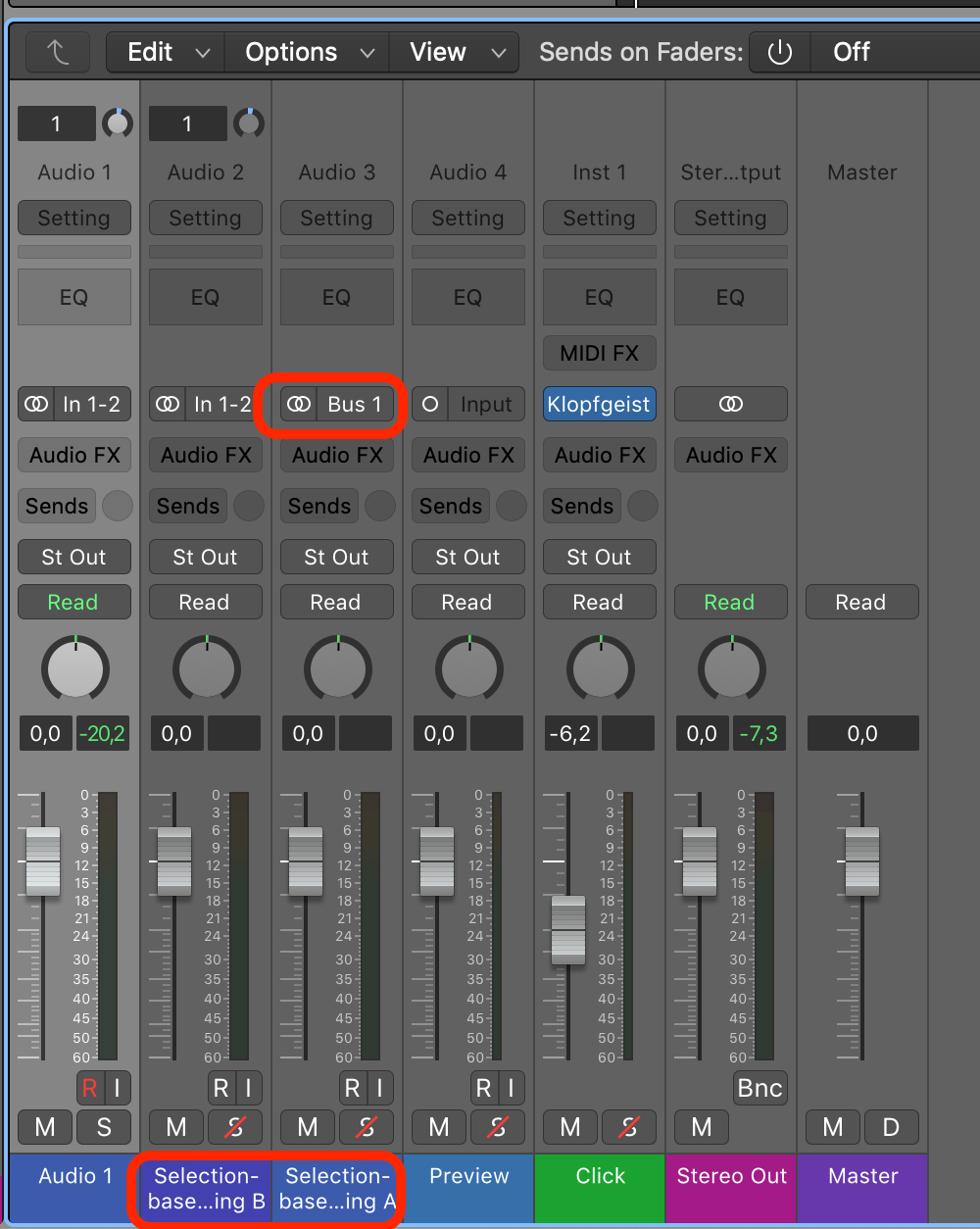Click the Bnc bounce button
This screenshot has height=1229, width=980.
click(x=759, y=1087)
